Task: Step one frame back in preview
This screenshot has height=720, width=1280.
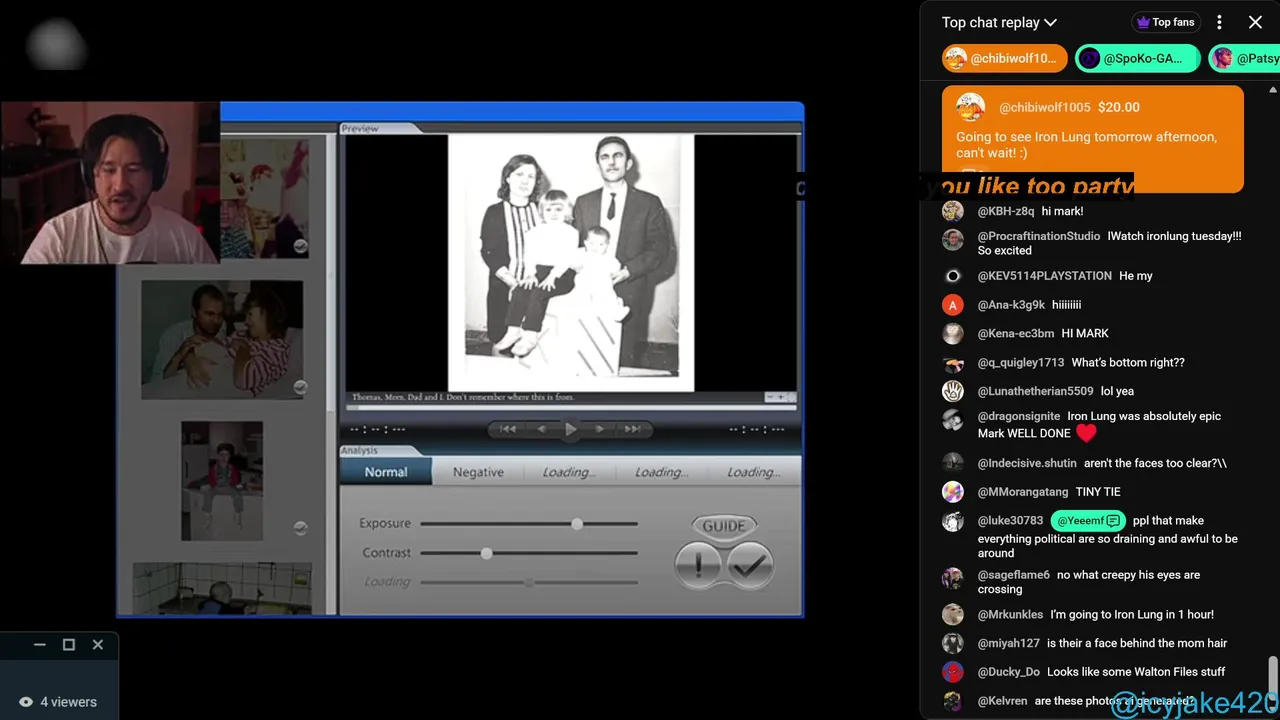Action: 541,429
